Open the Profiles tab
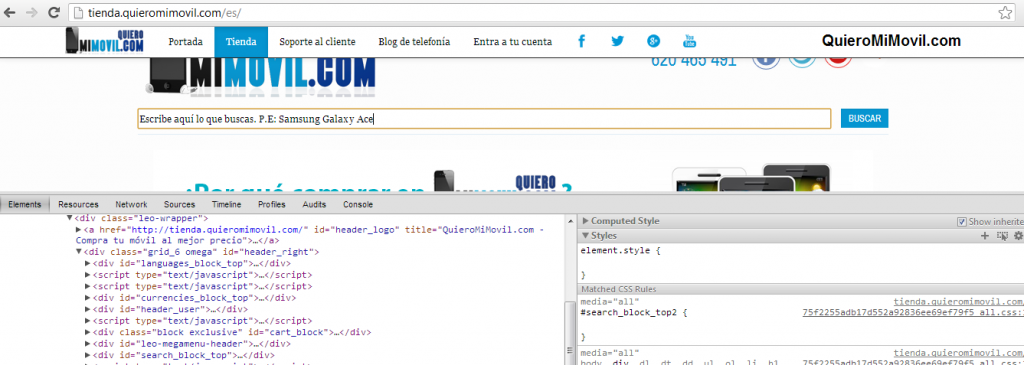Screen dimensions: 1024x365 pos(272,204)
